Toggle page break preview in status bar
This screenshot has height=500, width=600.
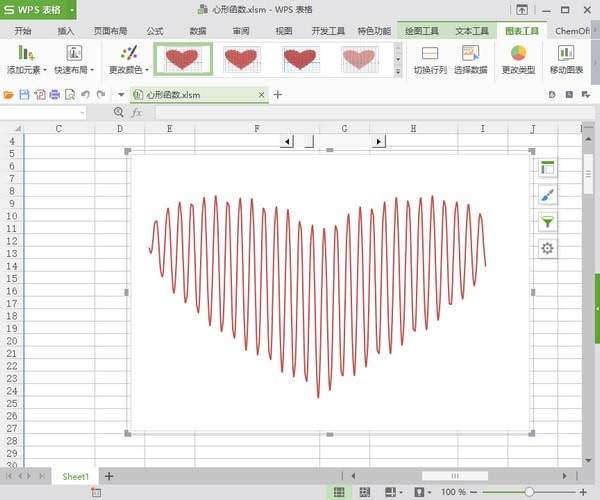click(x=365, y=492)
